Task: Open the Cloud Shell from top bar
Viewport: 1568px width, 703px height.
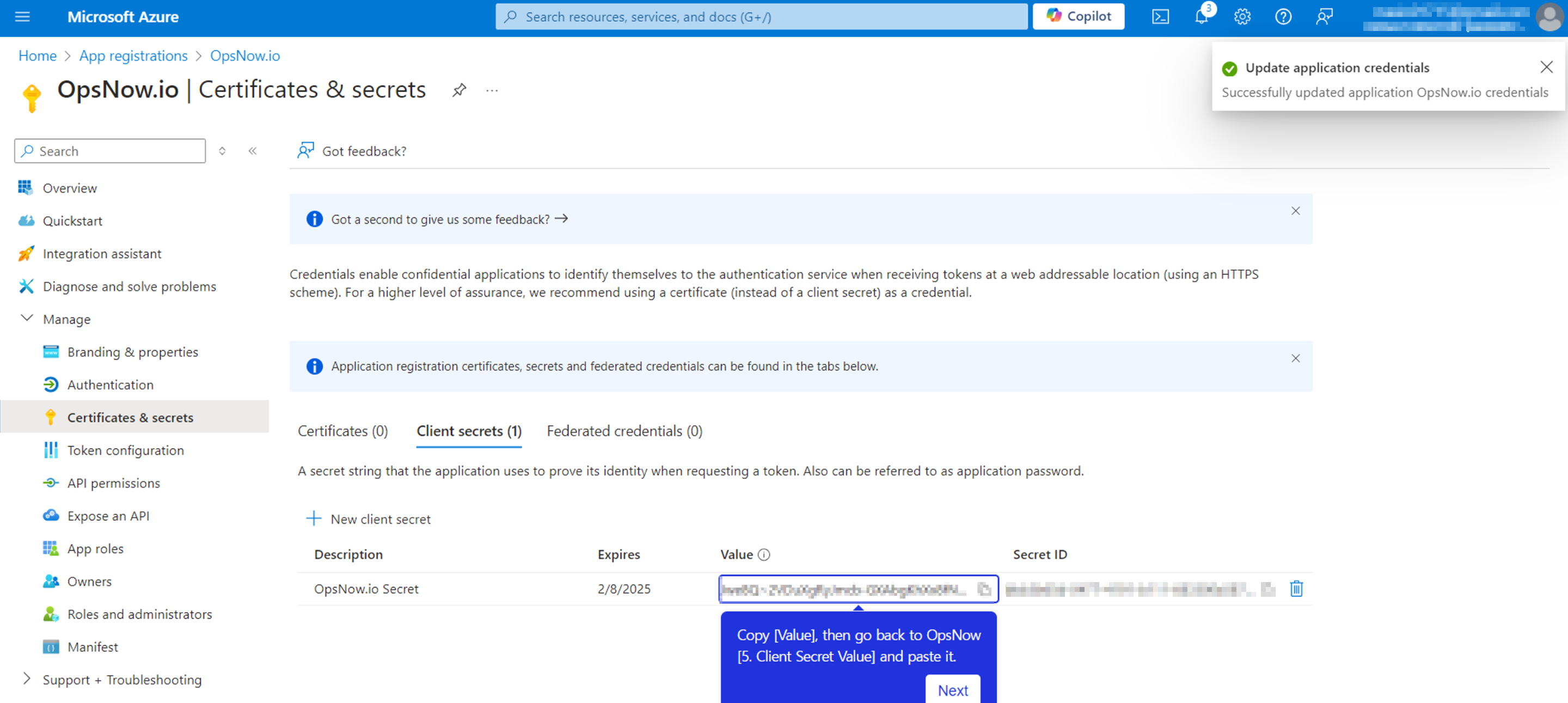Action: [1160, 16]
